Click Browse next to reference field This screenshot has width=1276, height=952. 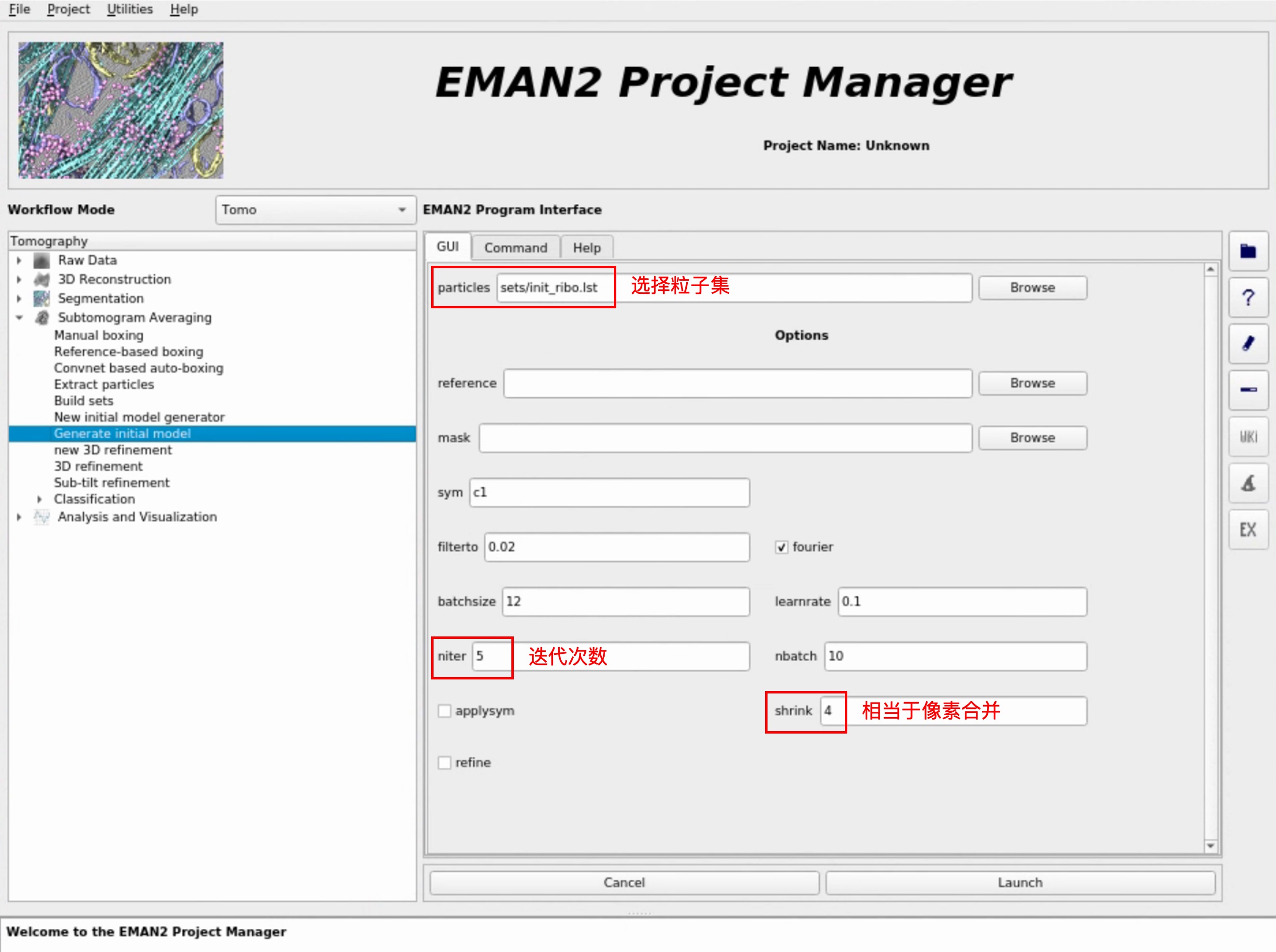1033,383
